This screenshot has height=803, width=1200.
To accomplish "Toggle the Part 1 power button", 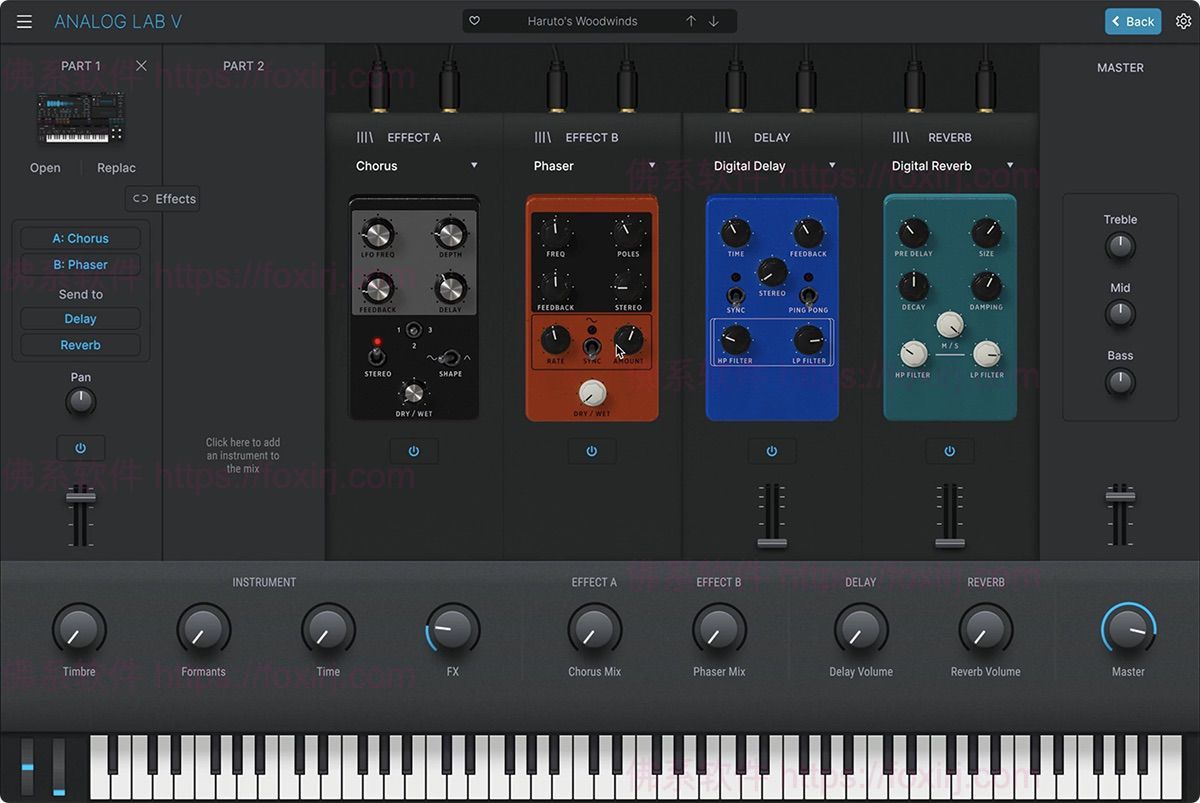I will click(80, 447).
